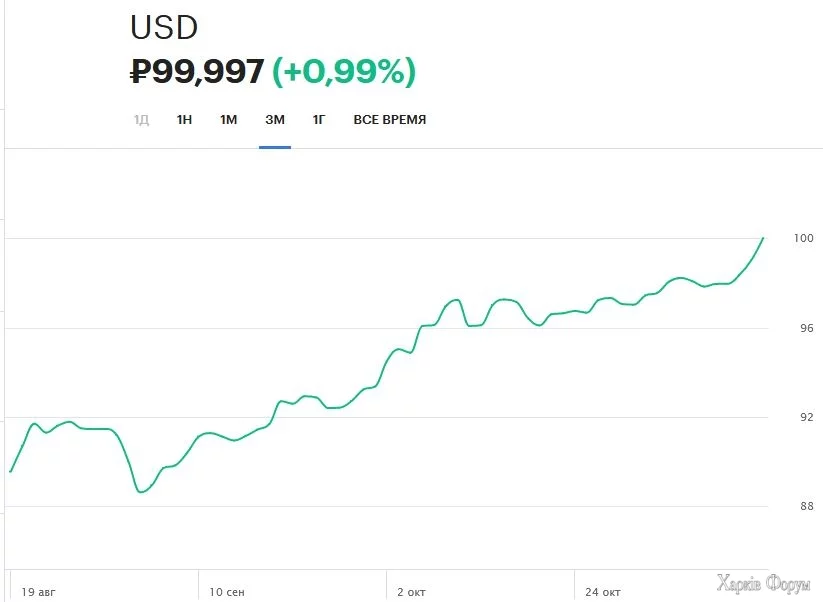The width and height of the screenshot is (823, 602).
Task: Click the 10 сен date marker
Action: click(227, 592)
